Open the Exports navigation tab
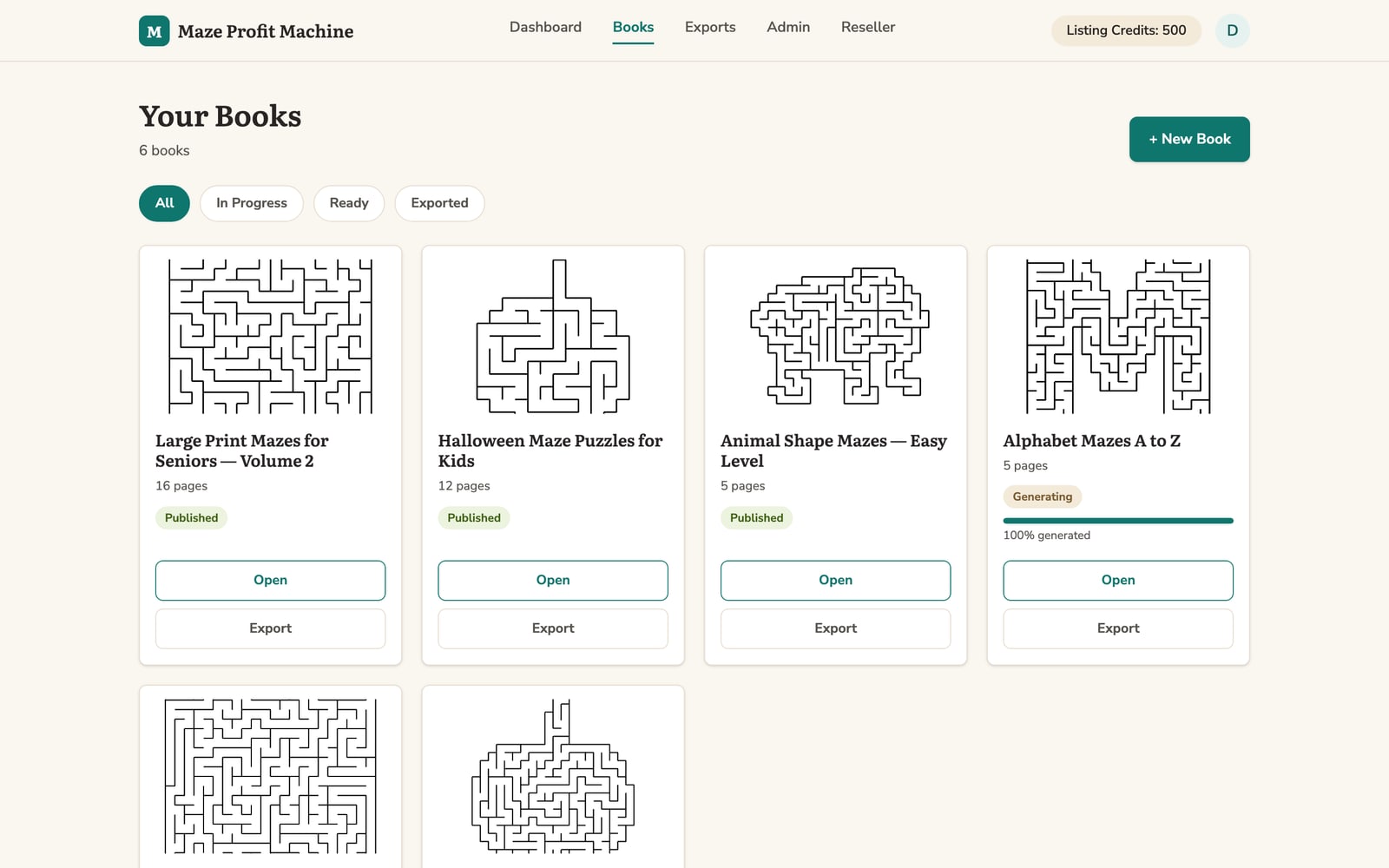The height and width of the screenshot is (868, 1389). tap(710, 27)
